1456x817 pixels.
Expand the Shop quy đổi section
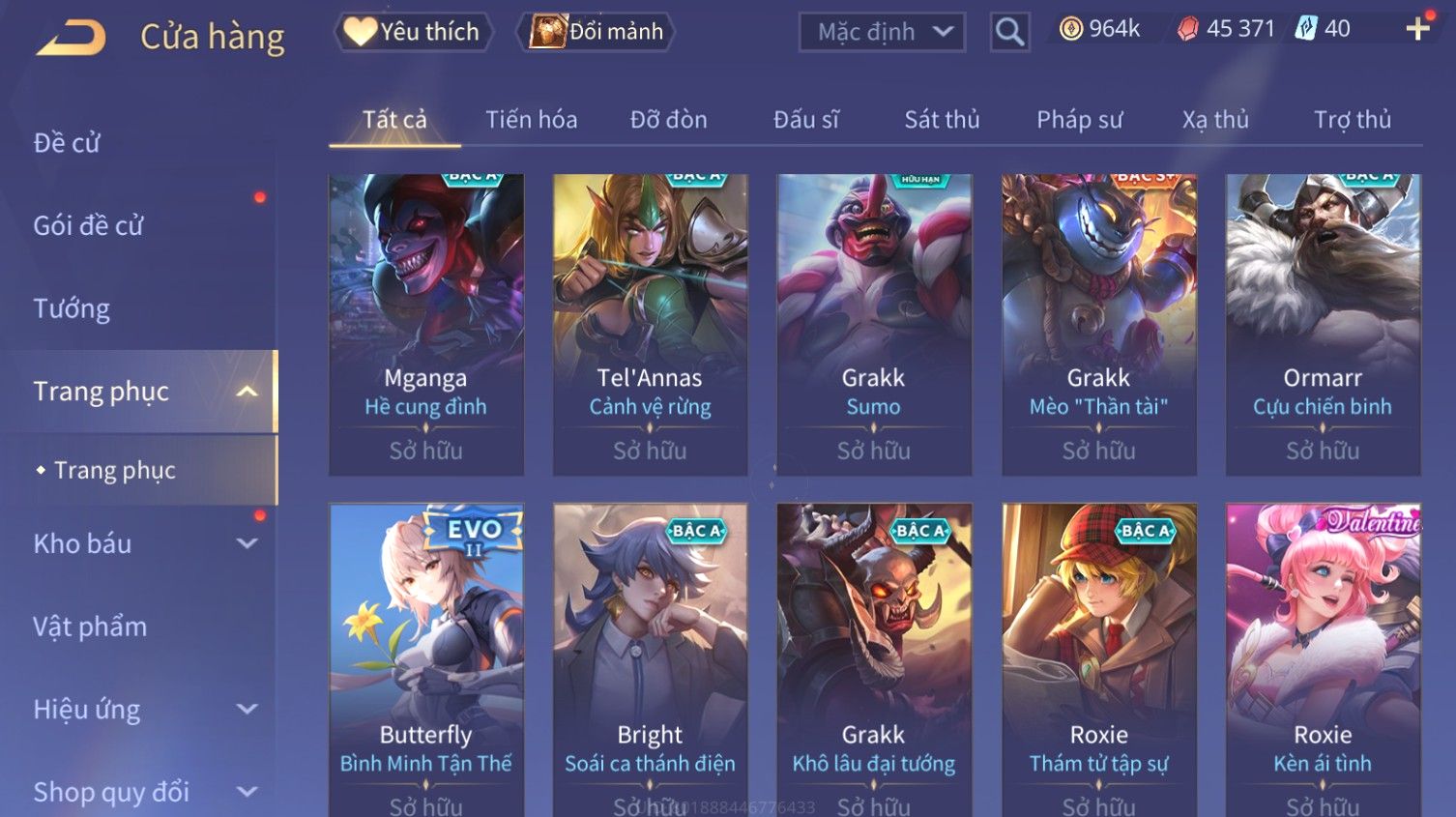pyautogui.click(x=248, y=792)
